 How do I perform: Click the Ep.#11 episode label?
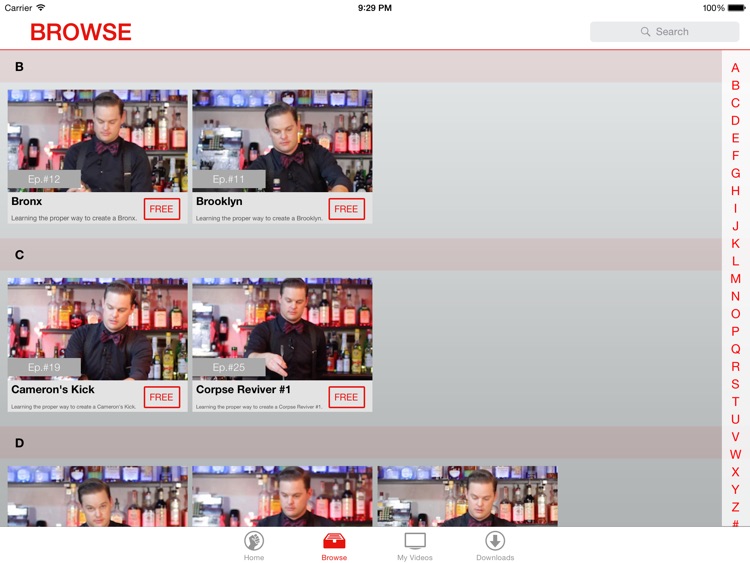pyautogui.click(x=229, y=179)
